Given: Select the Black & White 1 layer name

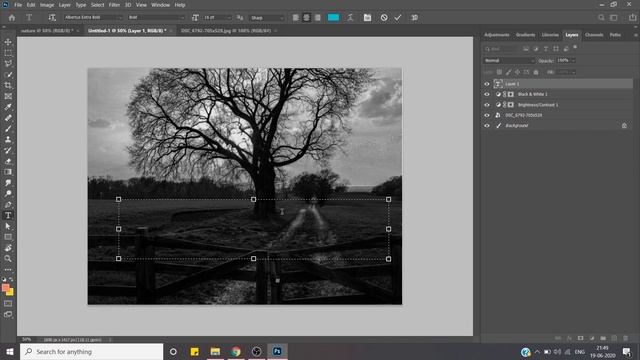Looking at the screenshot, I should pyautogui.click(x=532, y=94).
